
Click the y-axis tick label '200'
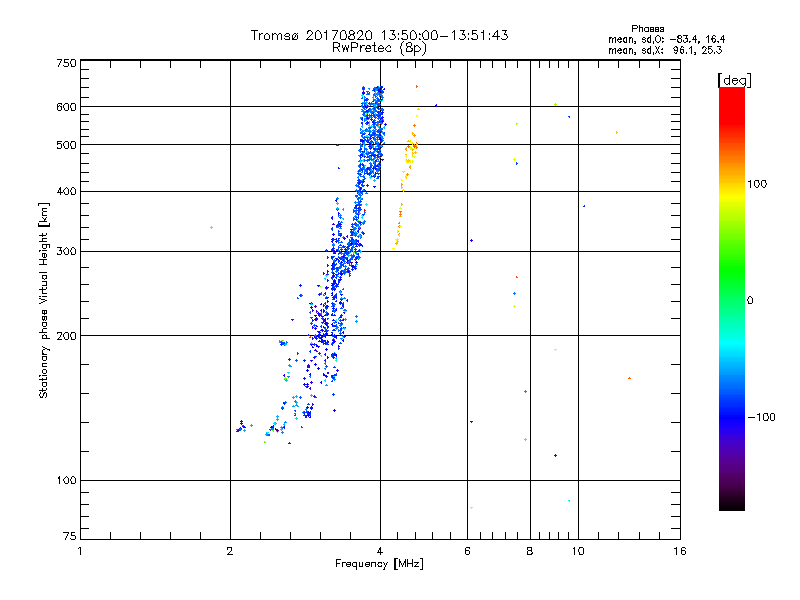(x=66, y=336)
